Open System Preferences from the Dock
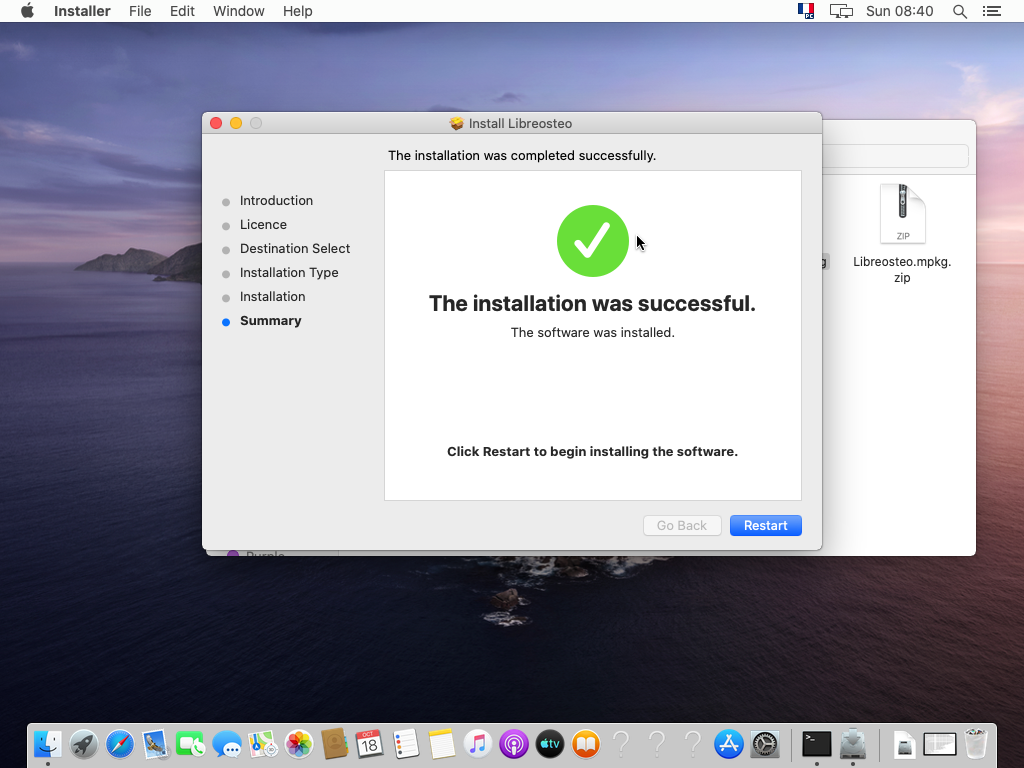Image resolution: width=1024 pixels, height=768 pixels. (764, 744)
